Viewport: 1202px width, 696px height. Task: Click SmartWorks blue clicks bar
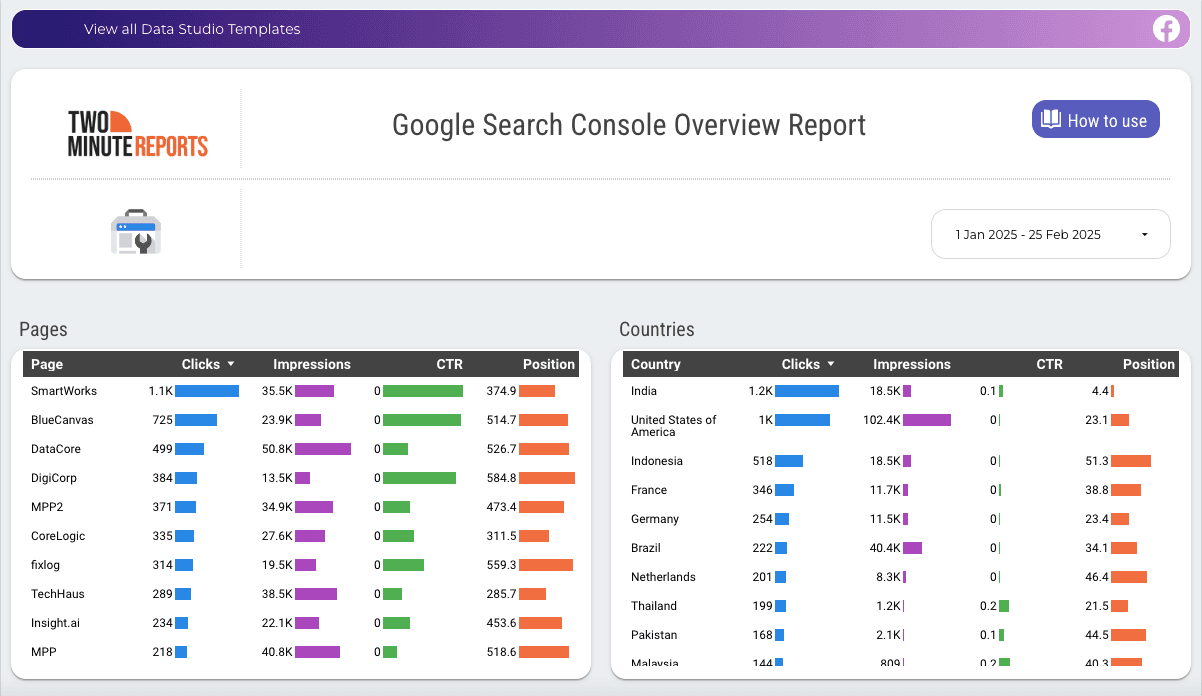click(207, 391)
